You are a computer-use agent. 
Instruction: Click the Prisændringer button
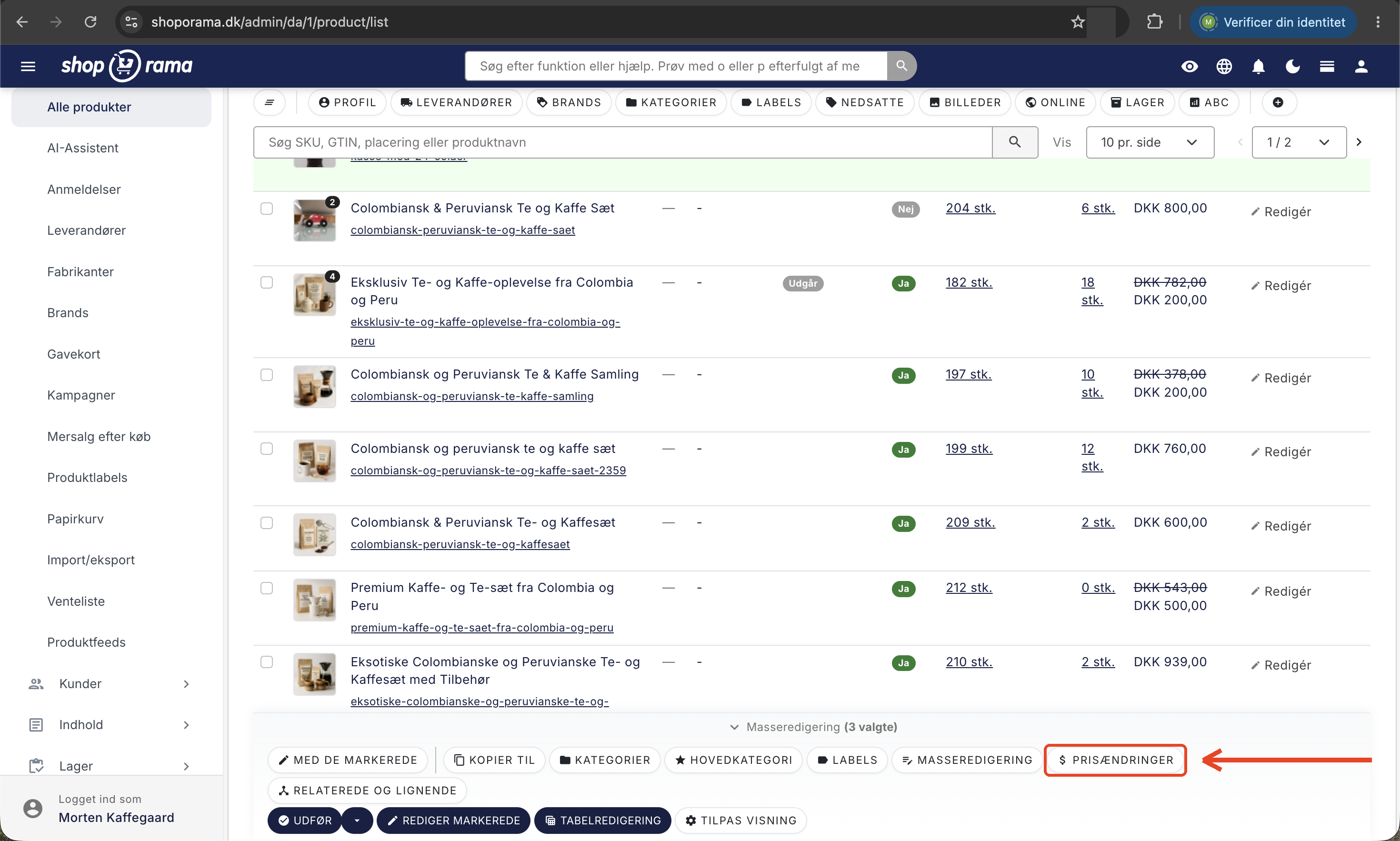pyautogui.click(x=1115, y=760)
